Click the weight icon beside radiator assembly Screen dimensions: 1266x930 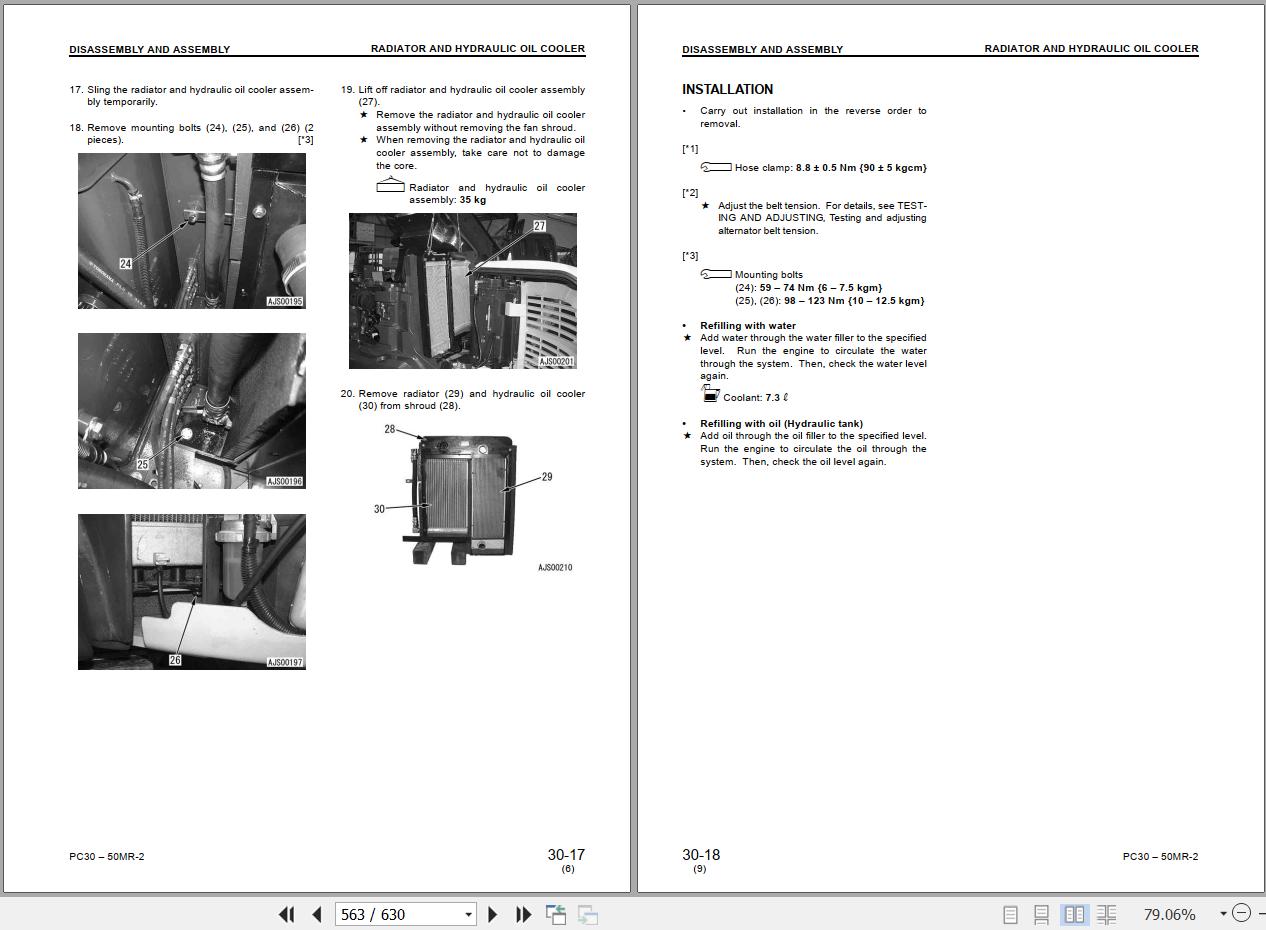[390, 186]
